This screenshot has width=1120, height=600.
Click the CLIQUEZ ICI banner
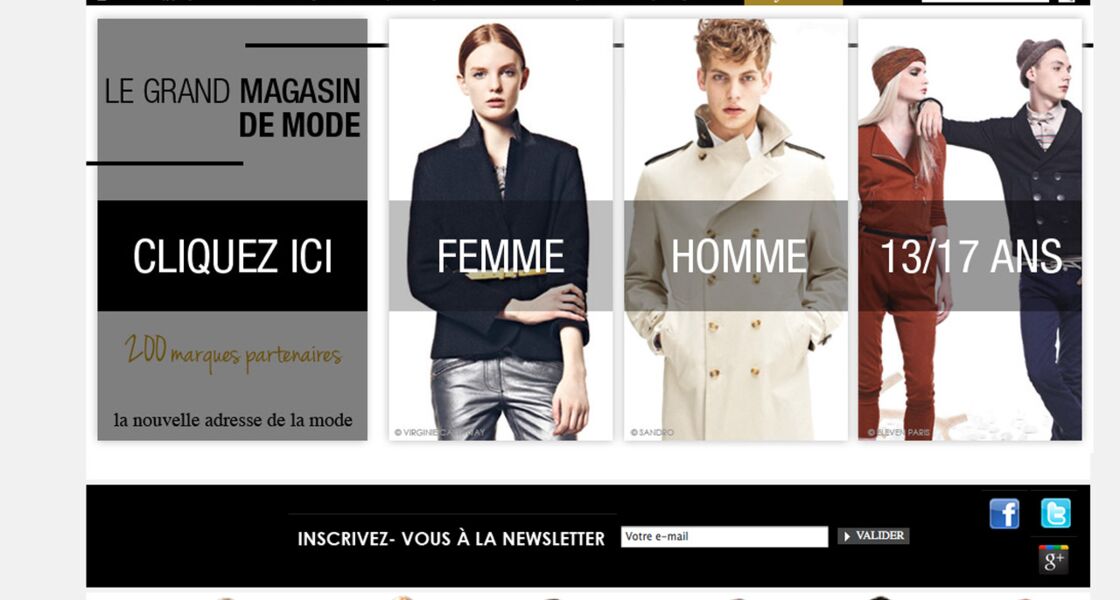(x=232, y=256)
